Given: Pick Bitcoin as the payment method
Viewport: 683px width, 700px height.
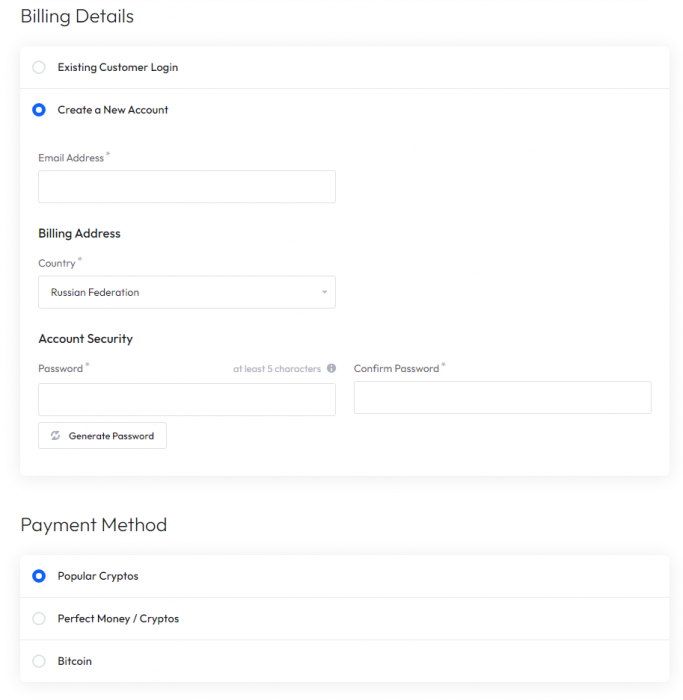Looking at the screenshot, I should [x=39, y=661].
